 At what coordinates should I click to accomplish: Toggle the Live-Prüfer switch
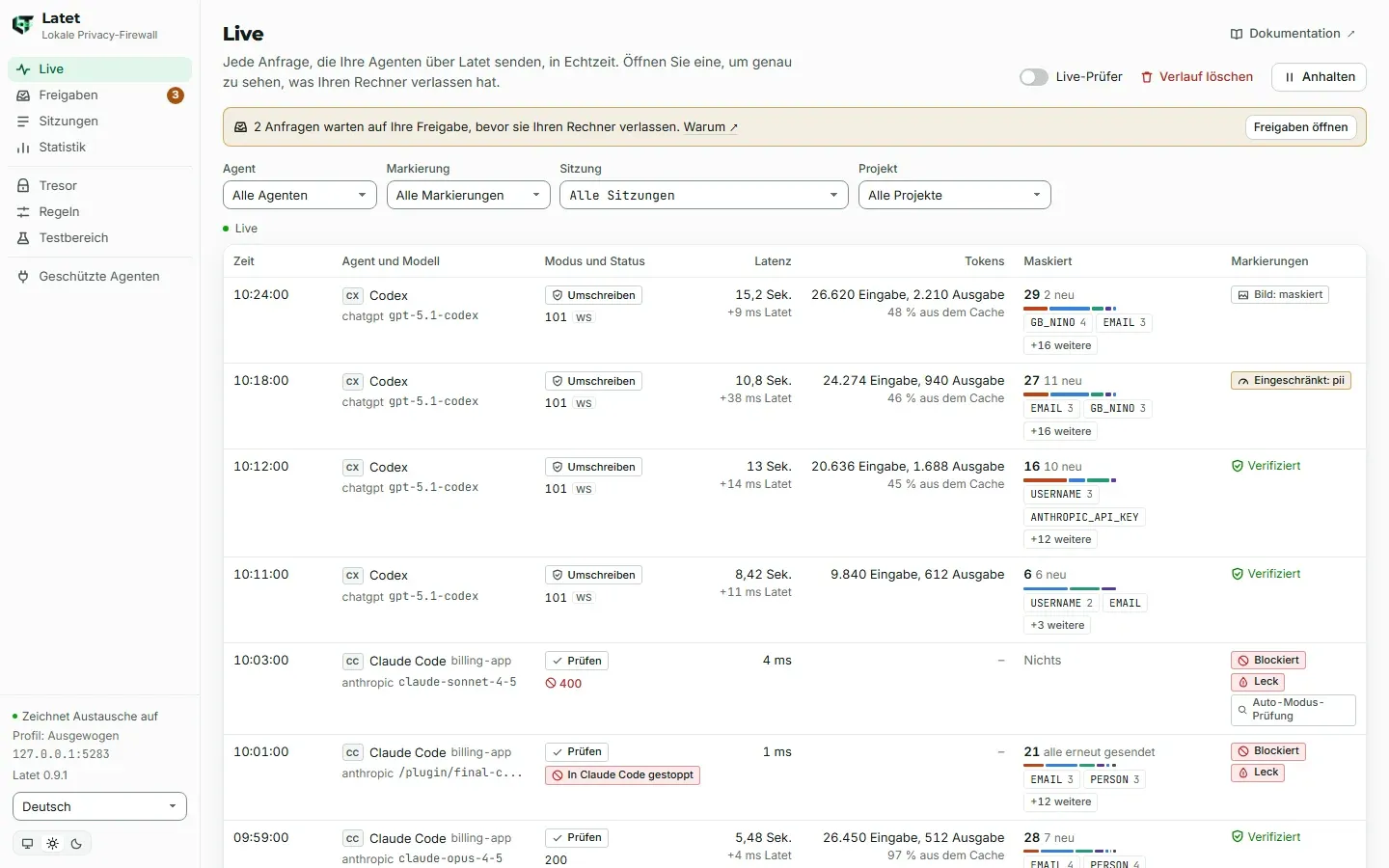click(x=1034, y=77)
